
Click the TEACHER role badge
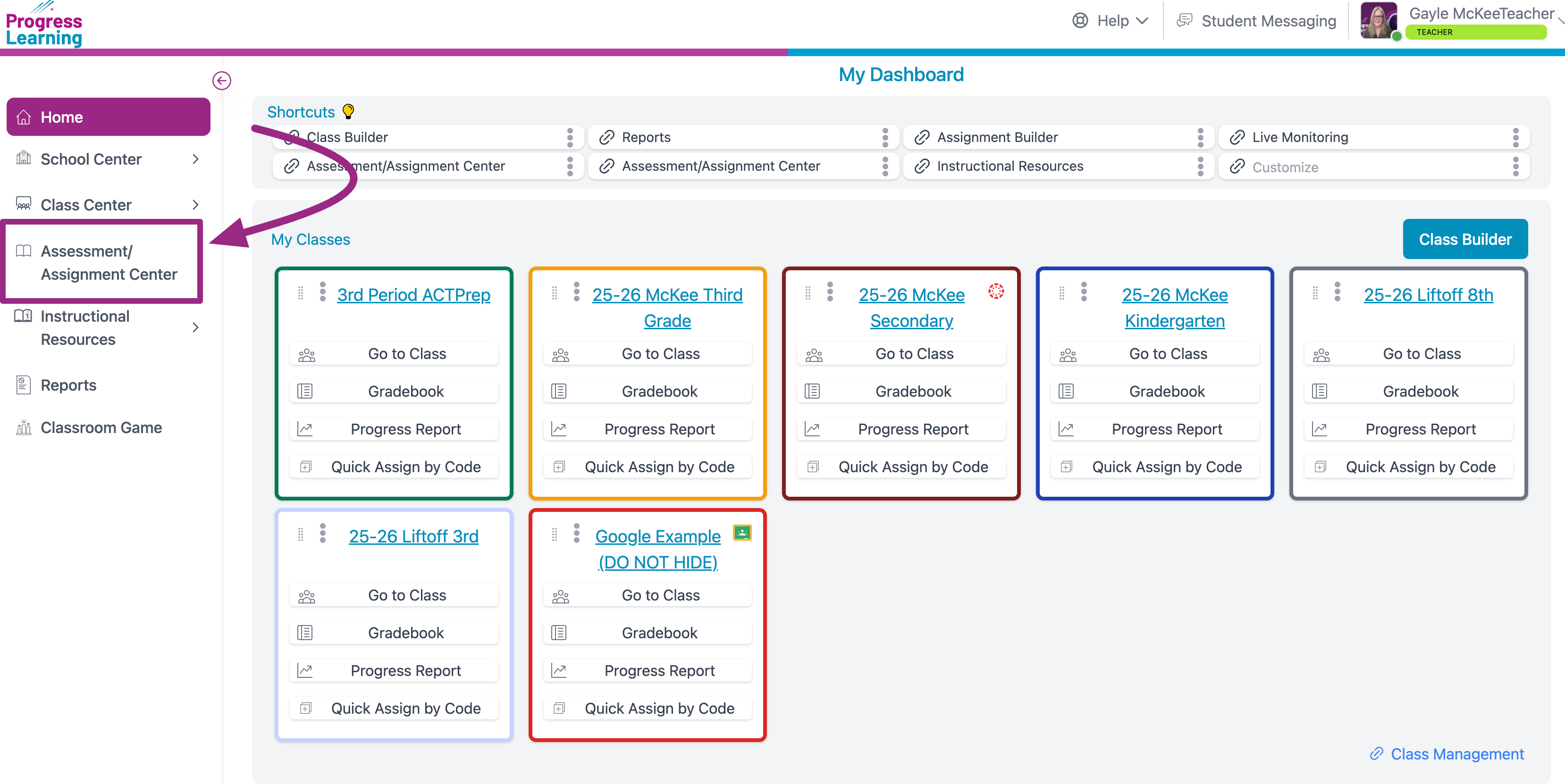[1476, 32]
